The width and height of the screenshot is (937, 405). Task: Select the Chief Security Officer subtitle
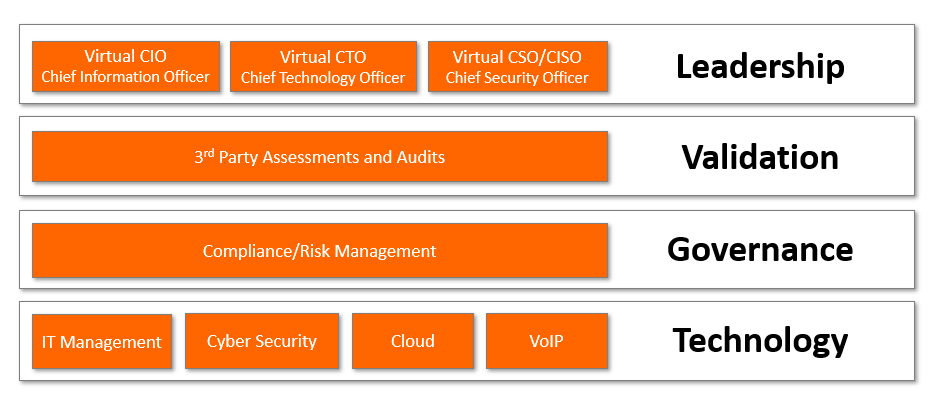[517, 77]
